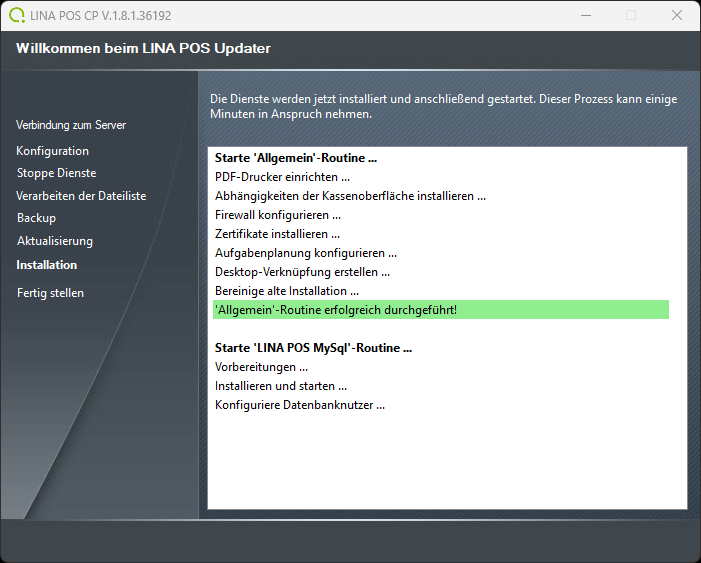Click 'Starte 'LINA POS MySql'-Routine ...' line
Image resolution: width=701 pixels, height=563 pixels.
[x=313, y=348]
